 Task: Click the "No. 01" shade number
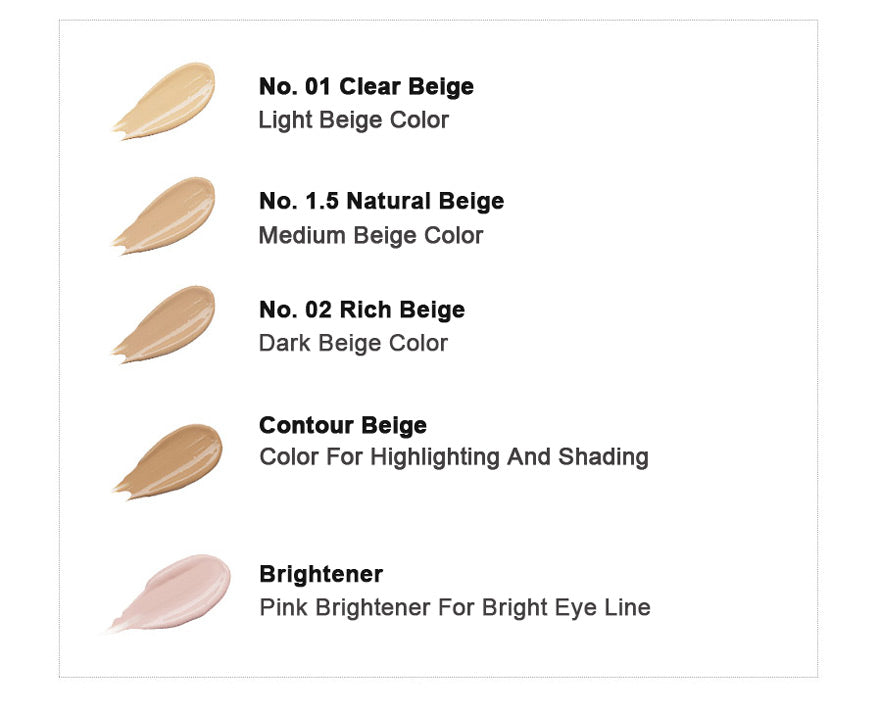(x=295, y=86)
